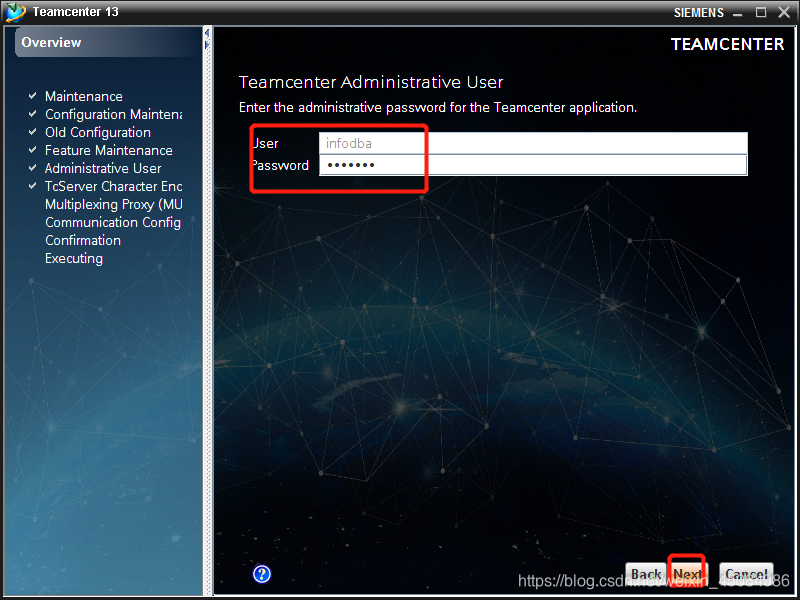Choose the Administrative User step

(103, 168)
